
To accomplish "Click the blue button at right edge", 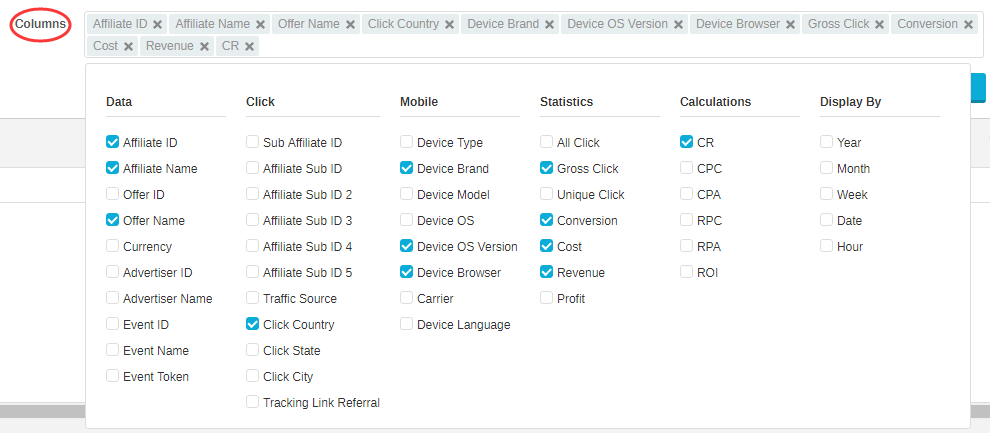I will (979, 88).
